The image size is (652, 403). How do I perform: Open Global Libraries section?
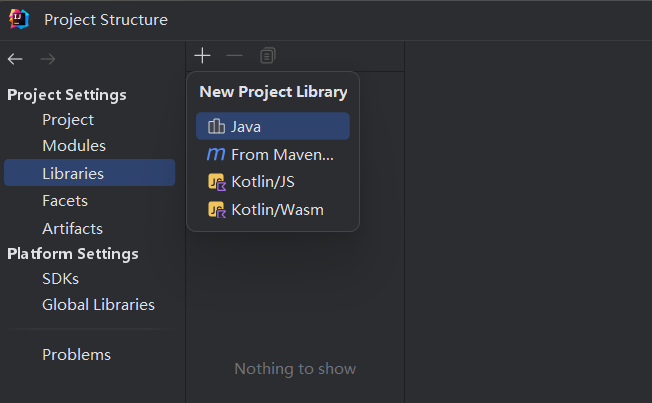tap(98, 304)
